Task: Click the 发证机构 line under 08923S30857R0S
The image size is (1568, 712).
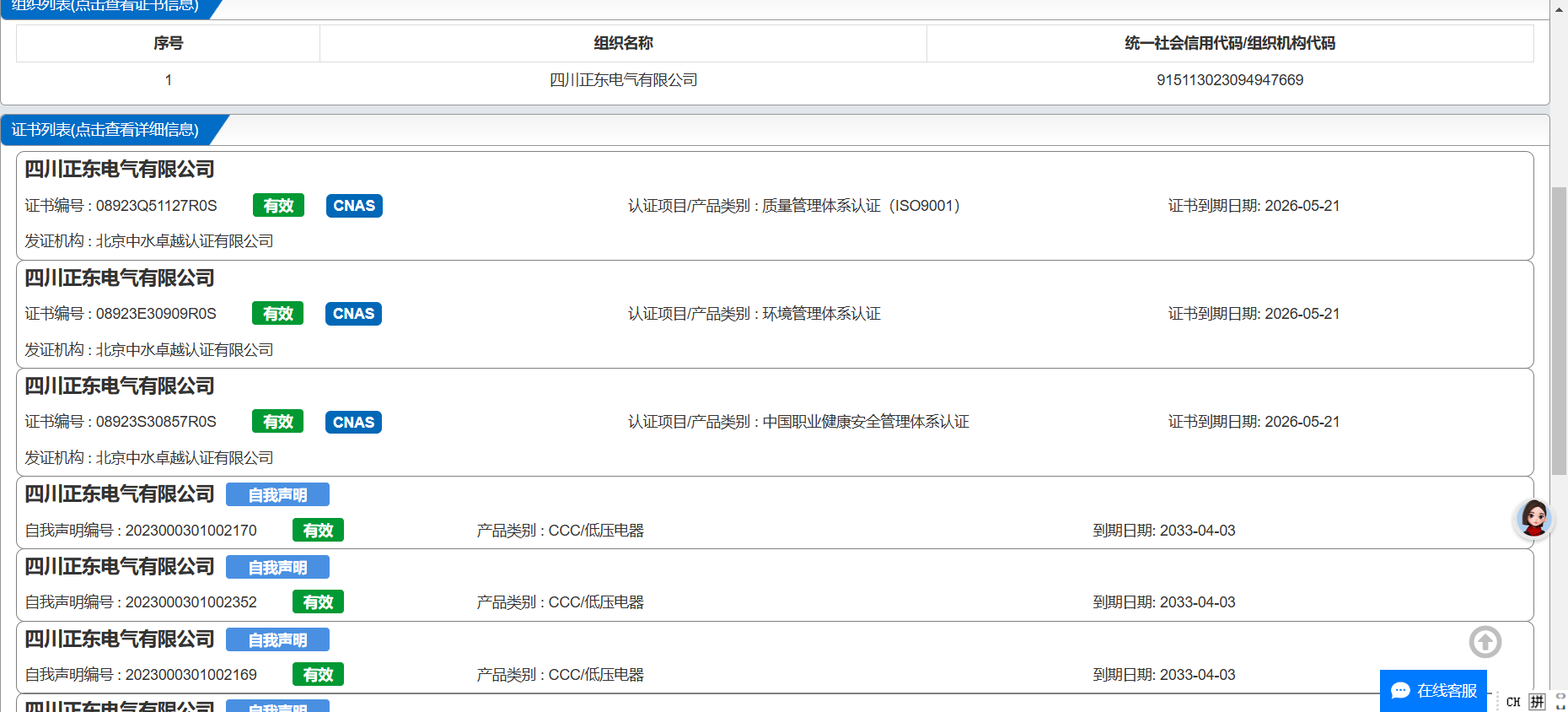Action: 149,458
